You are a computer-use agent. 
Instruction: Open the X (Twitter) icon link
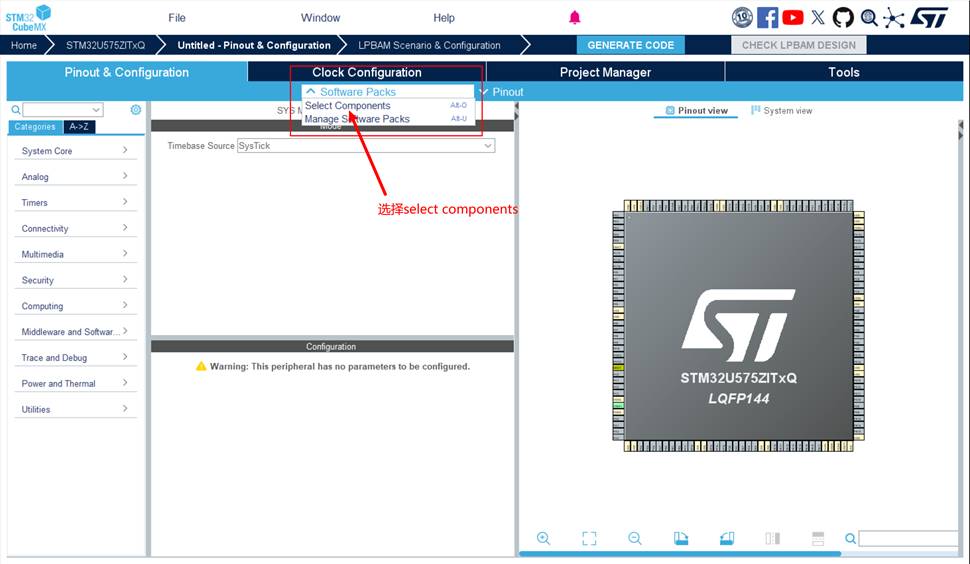tap(818, 17)
